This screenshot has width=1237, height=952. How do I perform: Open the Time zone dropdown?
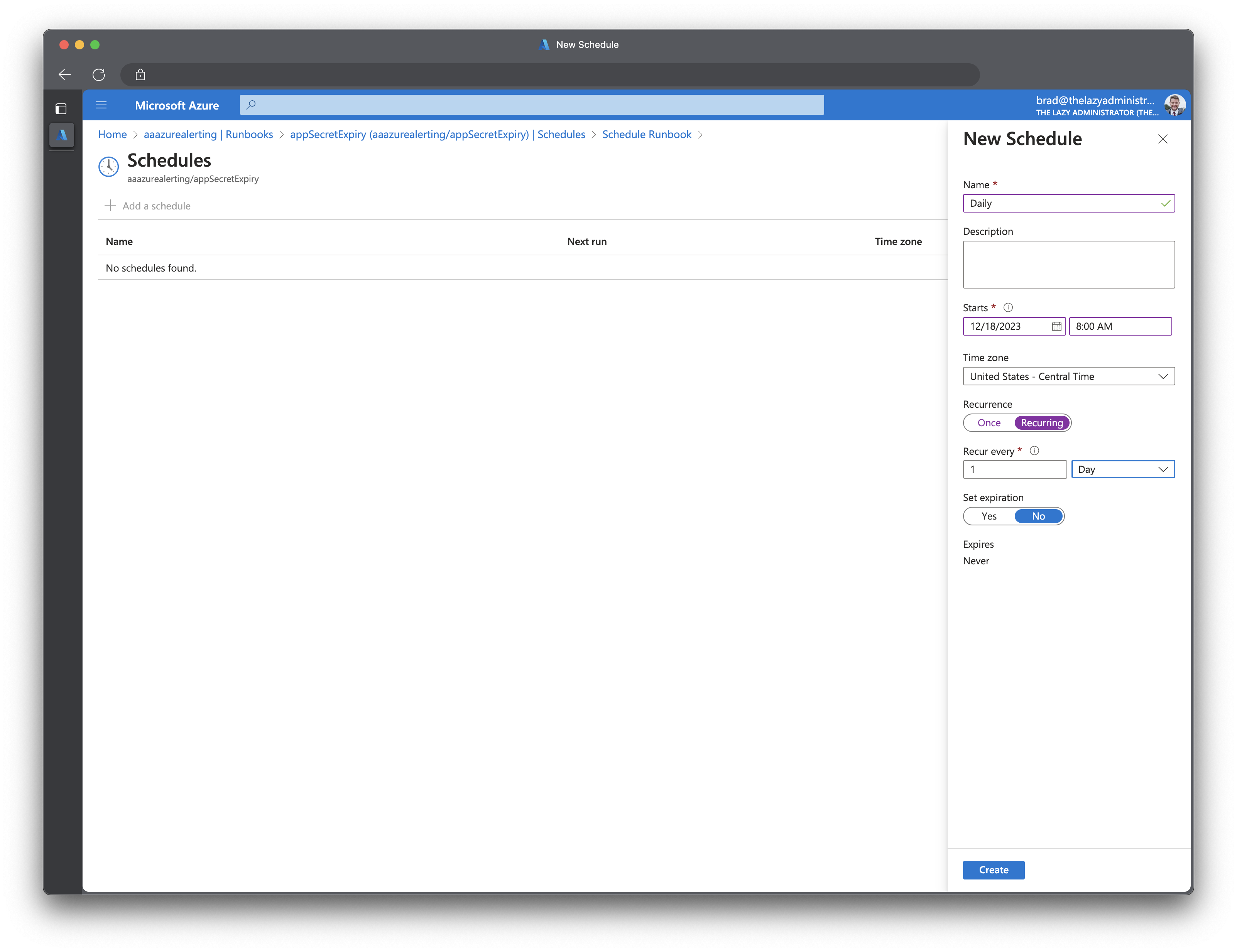(x=1069, y=376)
